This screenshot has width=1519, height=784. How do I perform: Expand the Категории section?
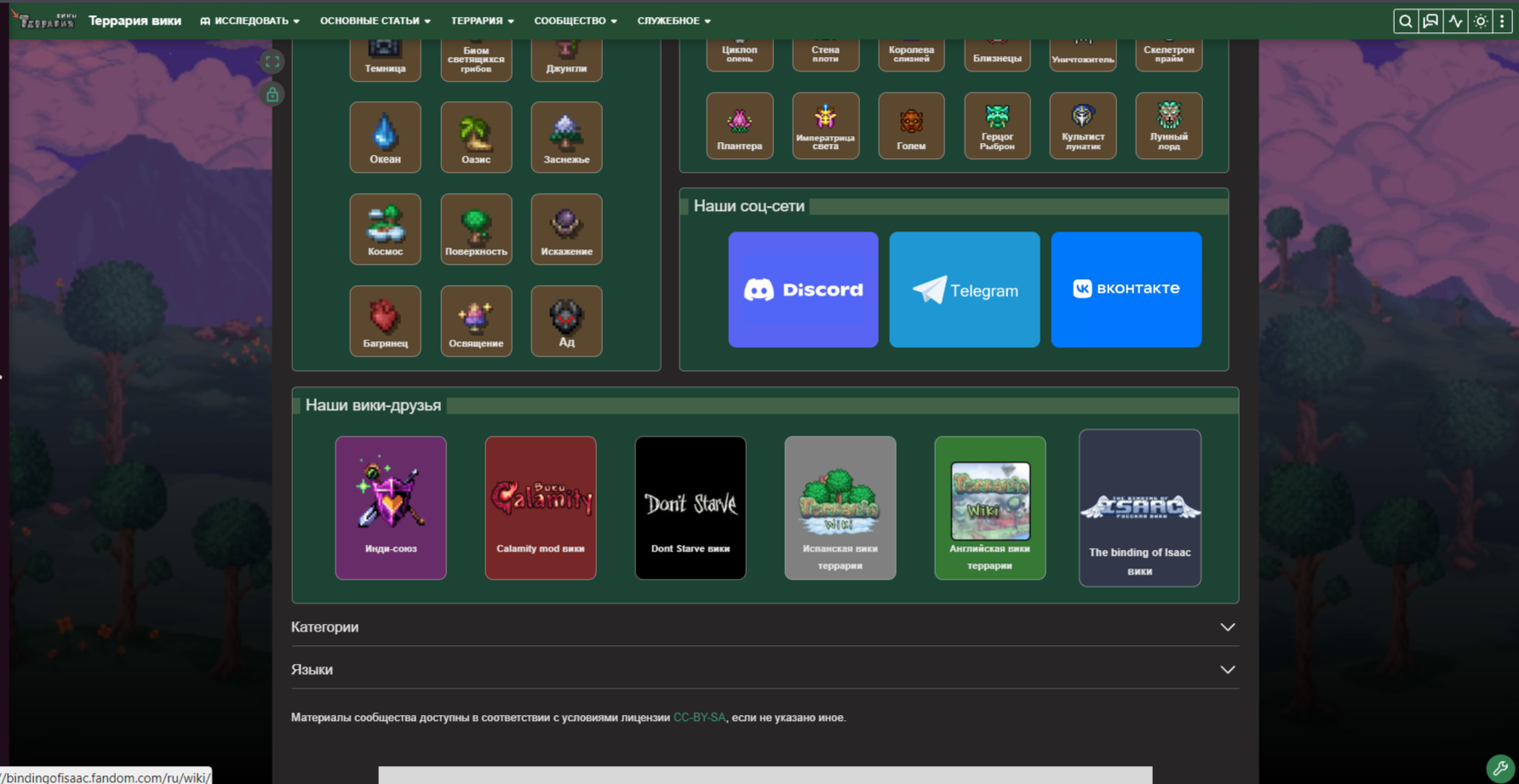coord(765,627)
